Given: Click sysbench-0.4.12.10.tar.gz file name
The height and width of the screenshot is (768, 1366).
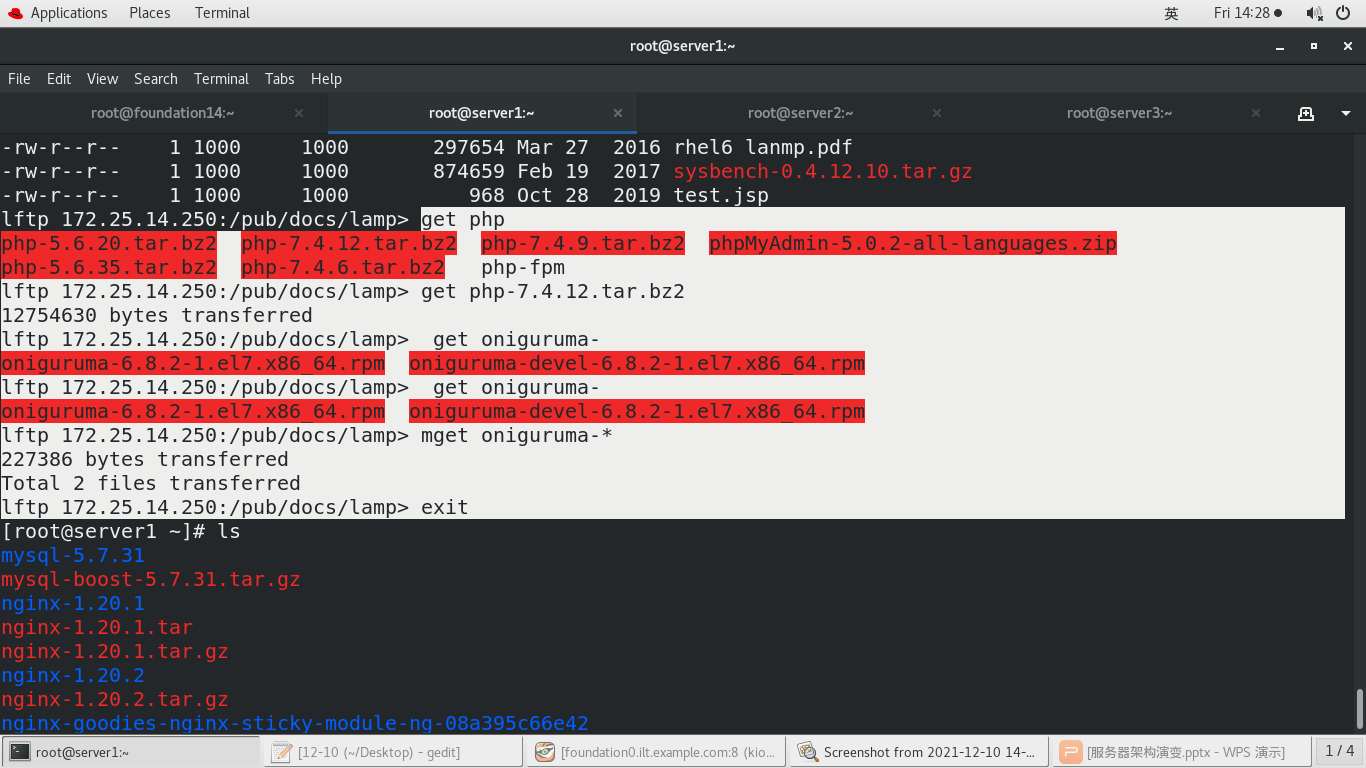Looking at the screenshot, I should 823,171.
